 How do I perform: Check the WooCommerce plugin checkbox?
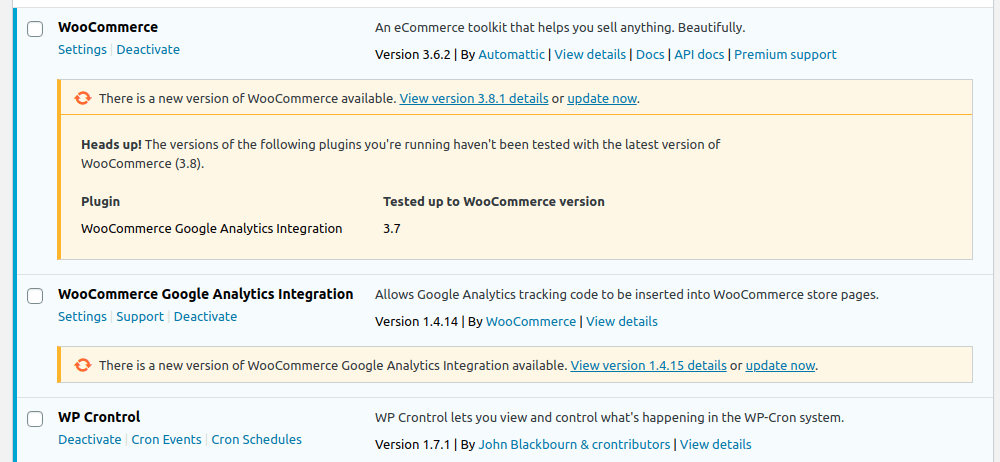click(35, 29)
